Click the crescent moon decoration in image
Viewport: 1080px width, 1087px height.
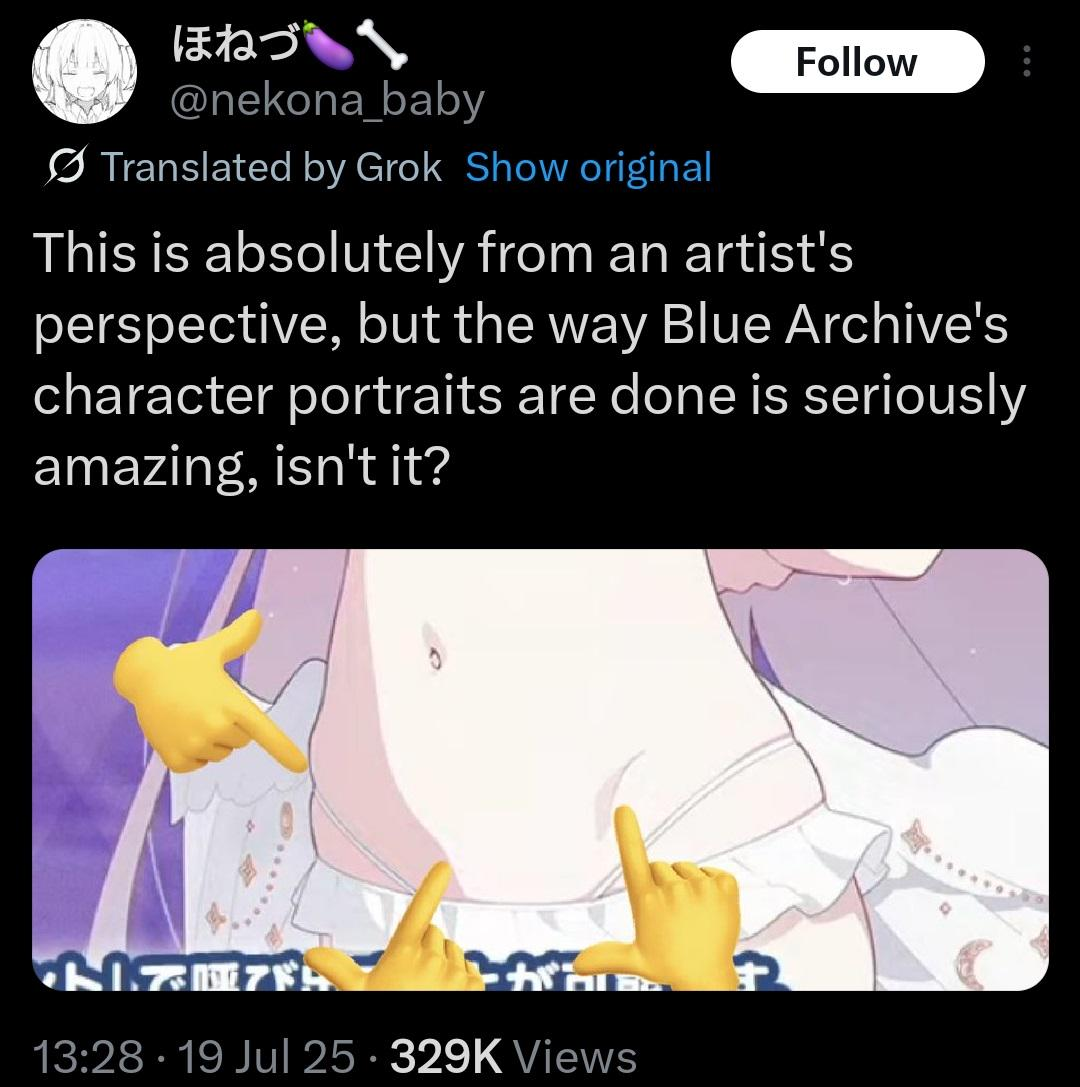[973, 962]
